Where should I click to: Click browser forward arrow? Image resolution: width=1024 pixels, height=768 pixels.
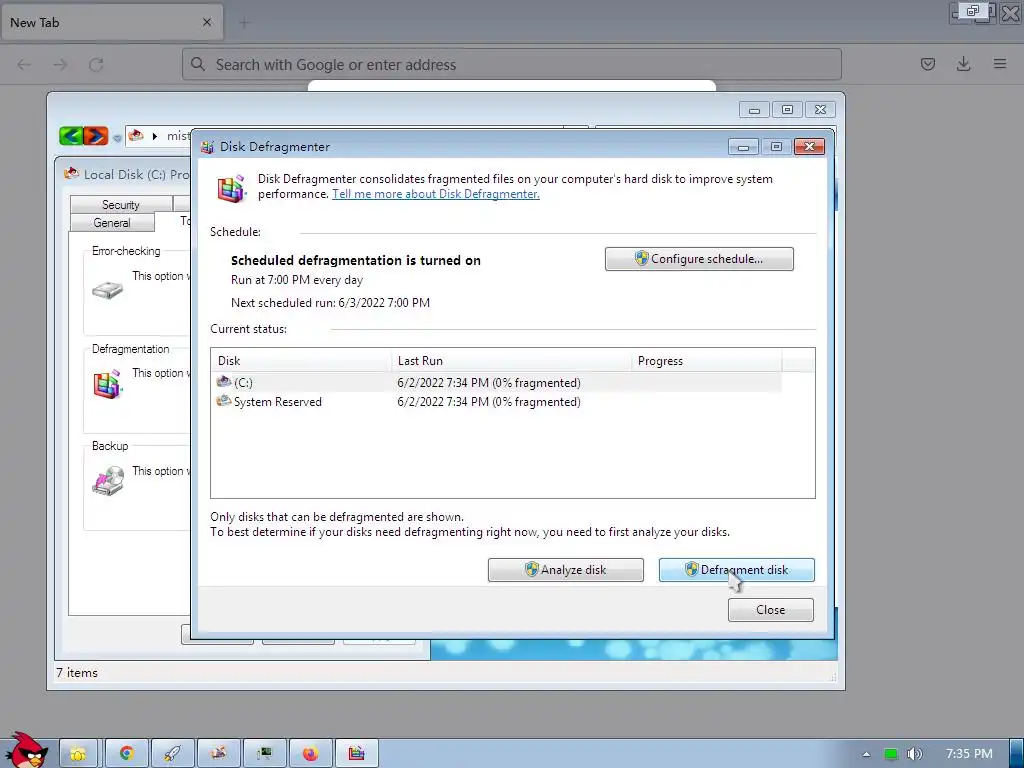coord(60,65)
